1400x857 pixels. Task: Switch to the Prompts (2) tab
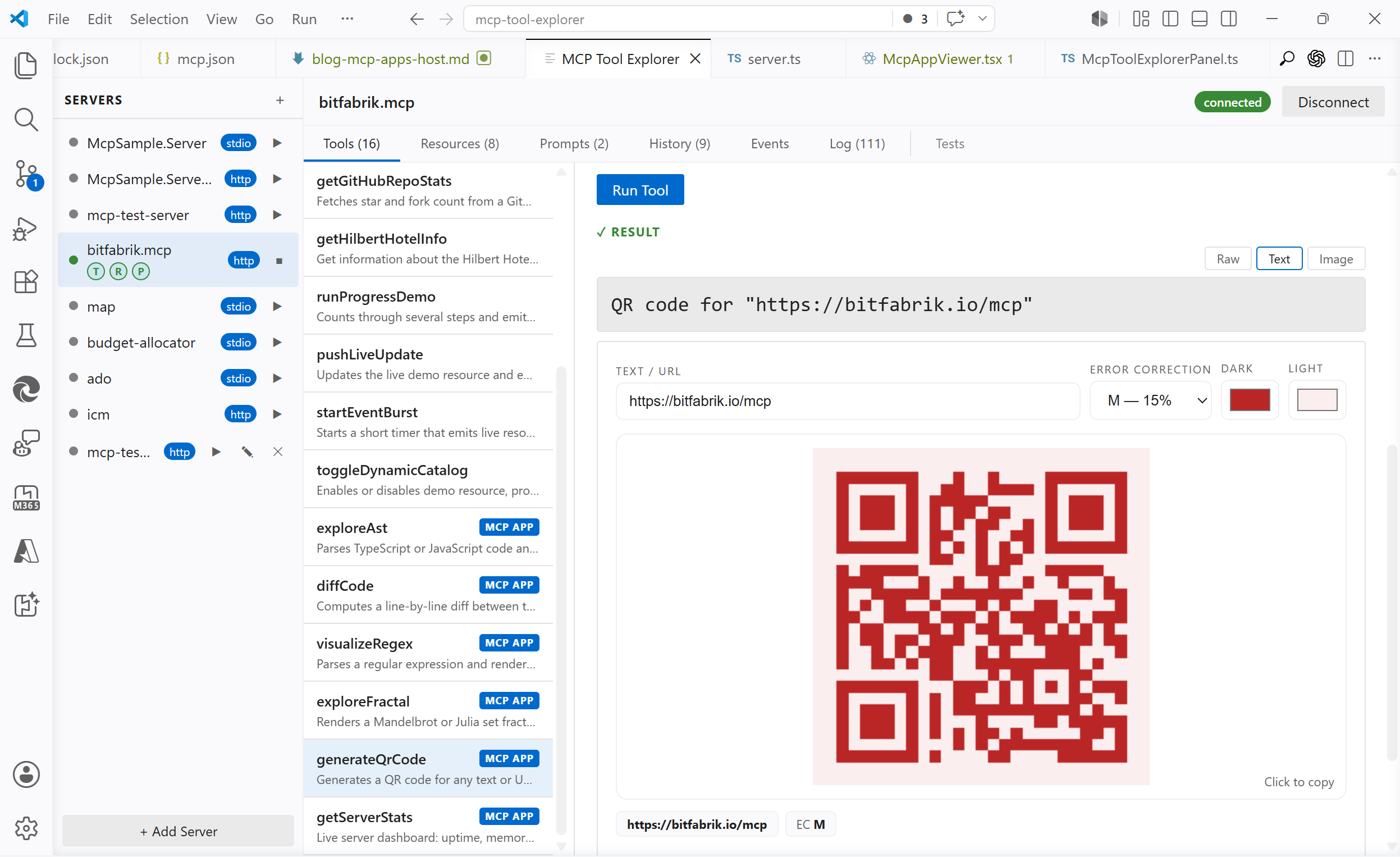(x=574, y=143)
